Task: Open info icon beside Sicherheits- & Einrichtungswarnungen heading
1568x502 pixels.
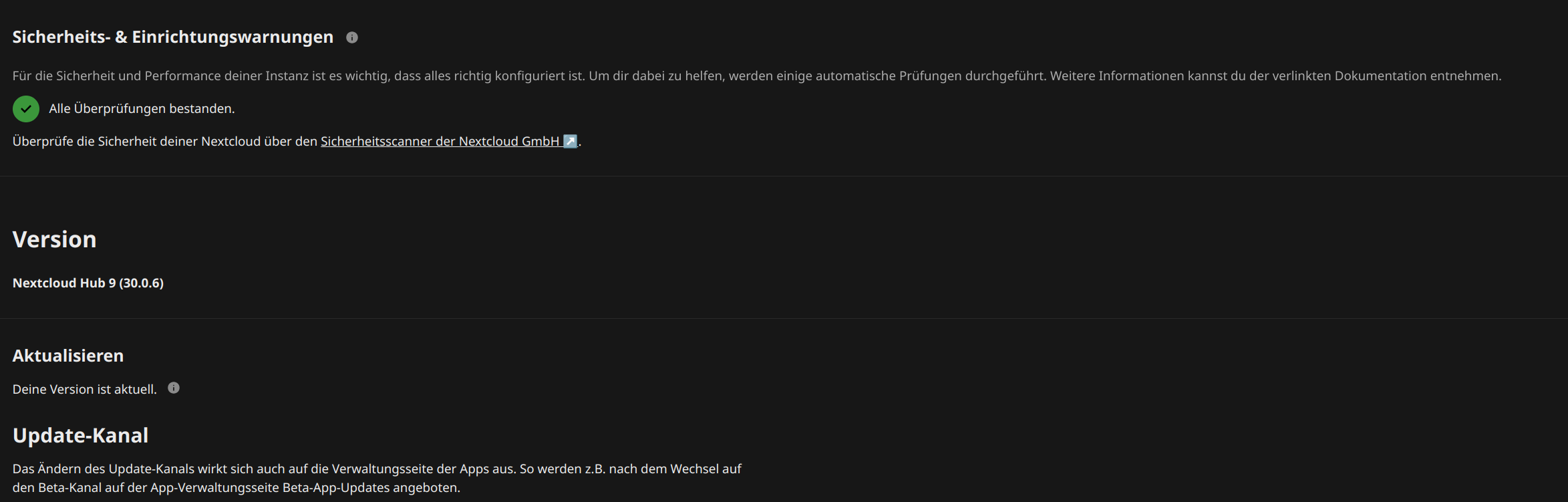Action: [352, 37]
